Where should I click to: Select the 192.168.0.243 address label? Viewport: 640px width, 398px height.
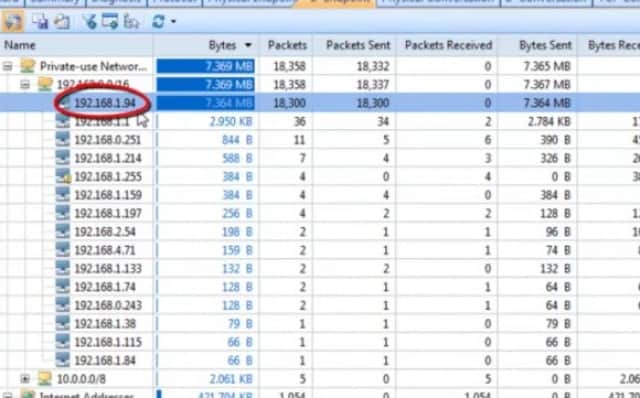click(x=108, y=305)
